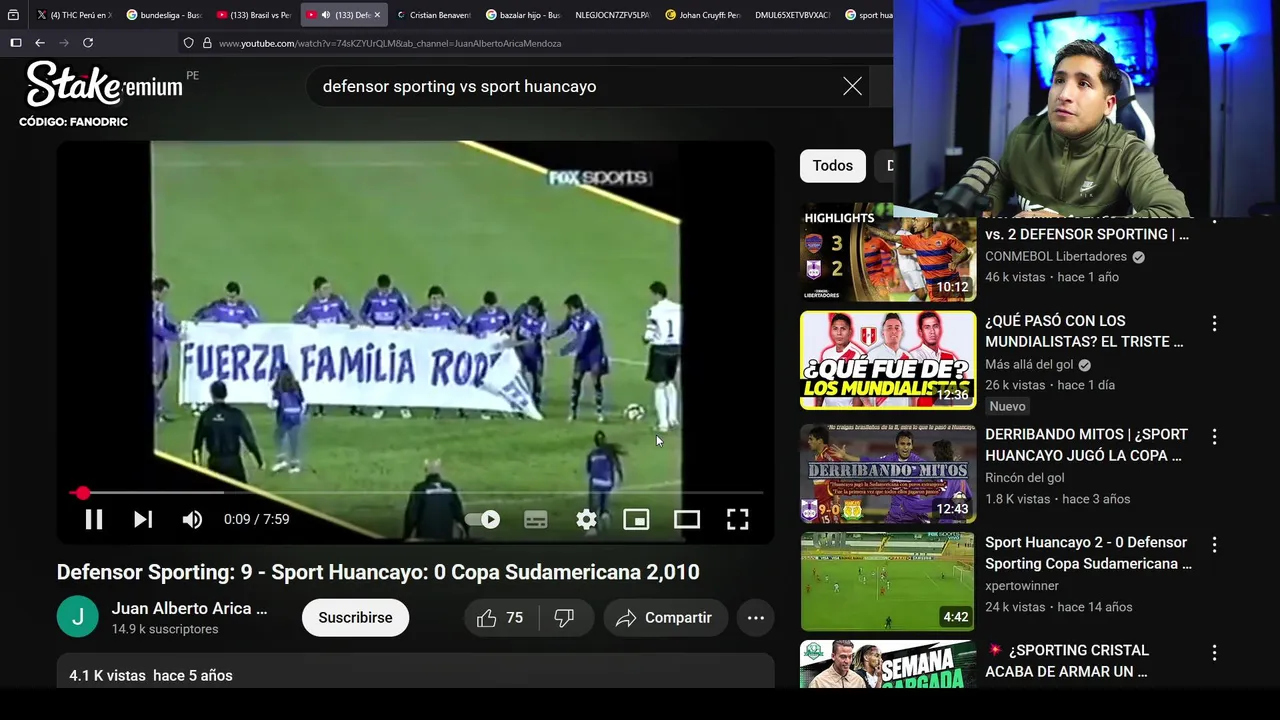
Task: Open the Semana Cargada video thumbnail
Action: pyautogui.click(x=888, y=664)
